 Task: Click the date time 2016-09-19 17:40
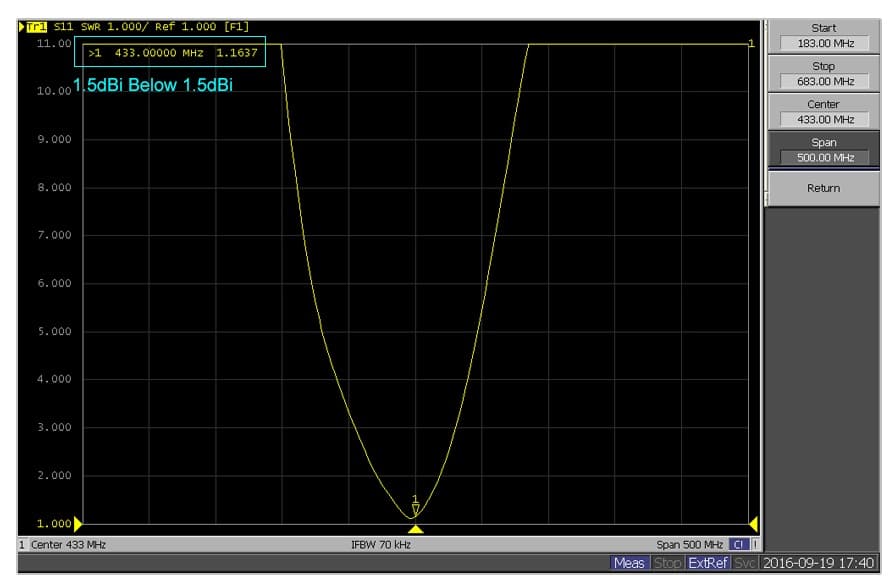(x=818, y=563)
